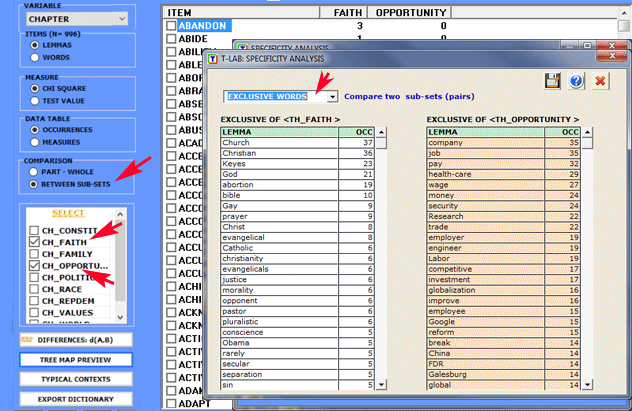Sort by the OPPORTUNITY column header

409,13
